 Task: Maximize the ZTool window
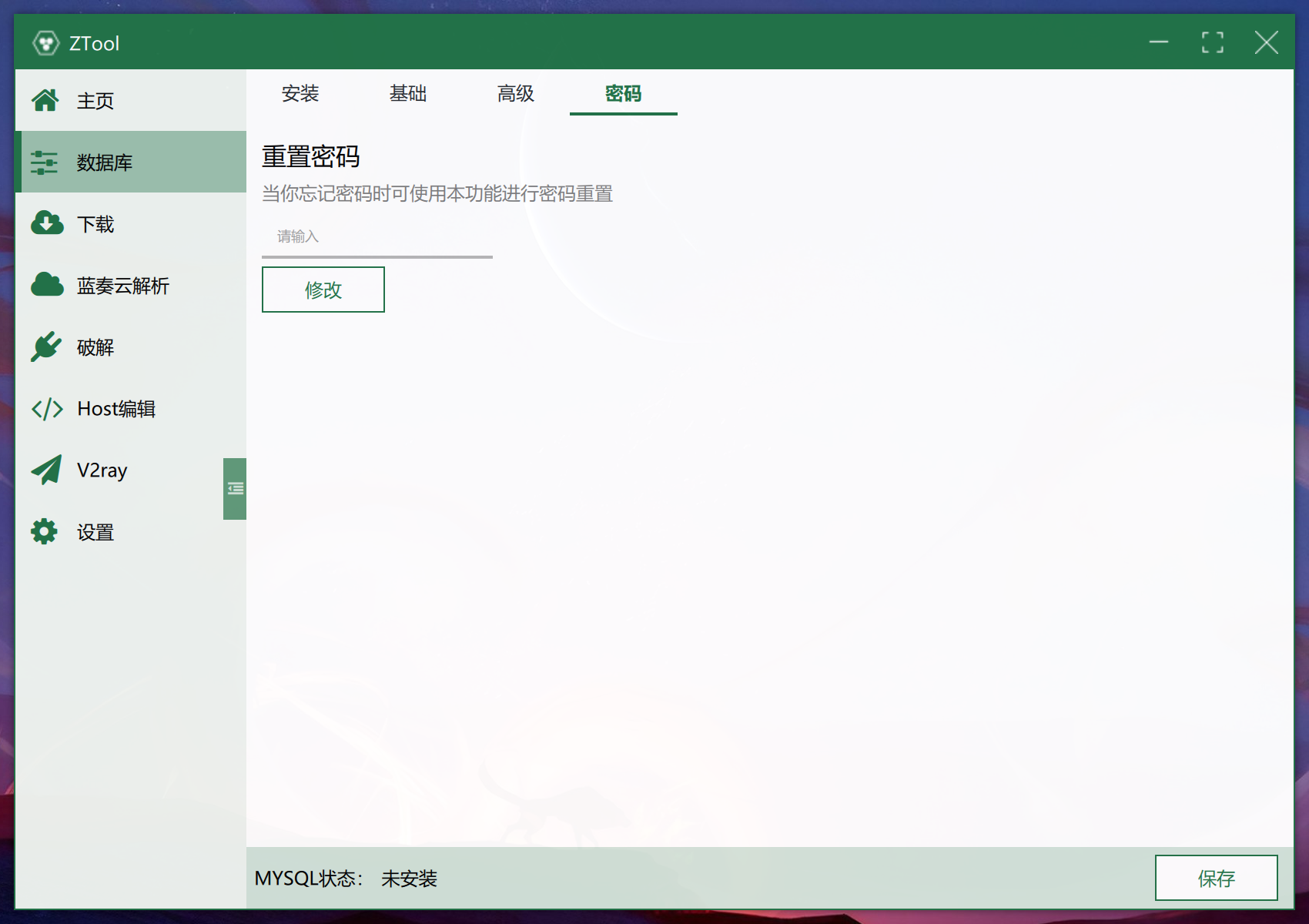tap(1213, 42)
